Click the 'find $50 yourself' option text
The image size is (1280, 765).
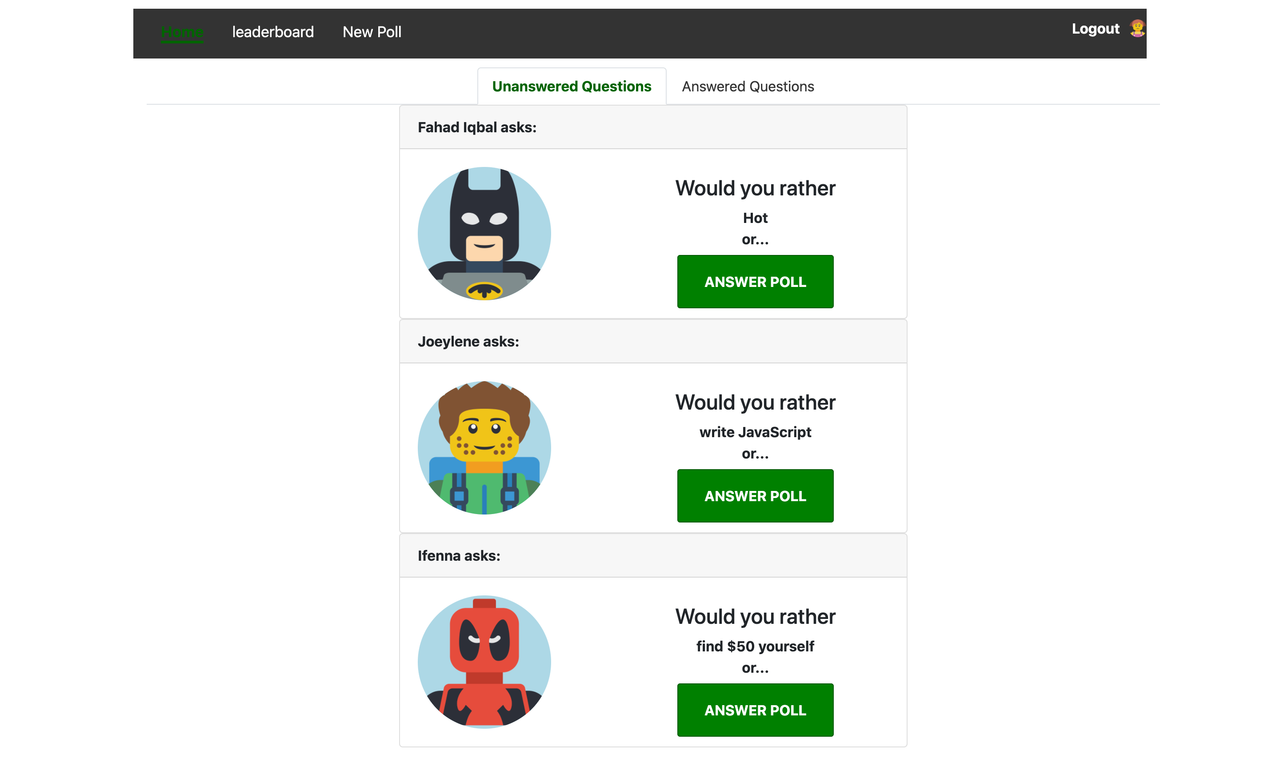click(755, 646)
